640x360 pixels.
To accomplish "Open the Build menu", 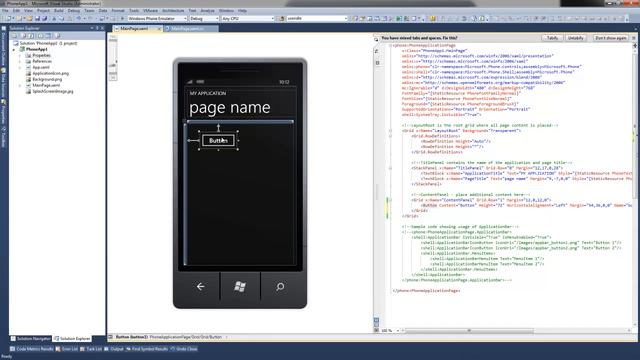I will tap(59, 11).
